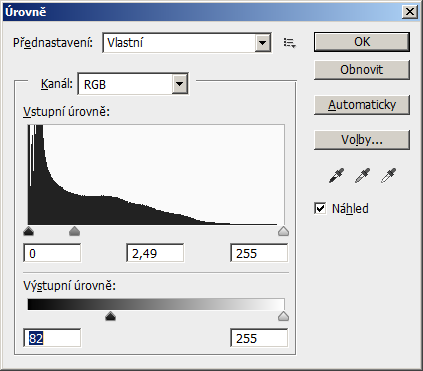423x371 pixels.
Task: Click the output black level slider
Action: click(x=110, y=316)
